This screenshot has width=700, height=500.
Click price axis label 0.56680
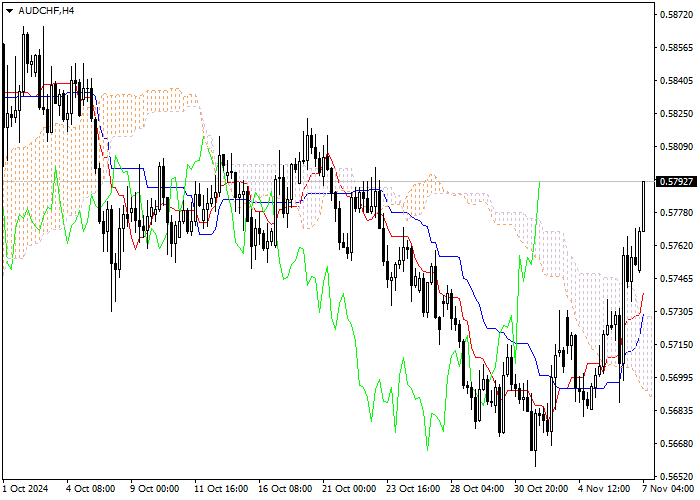point(676,444)
